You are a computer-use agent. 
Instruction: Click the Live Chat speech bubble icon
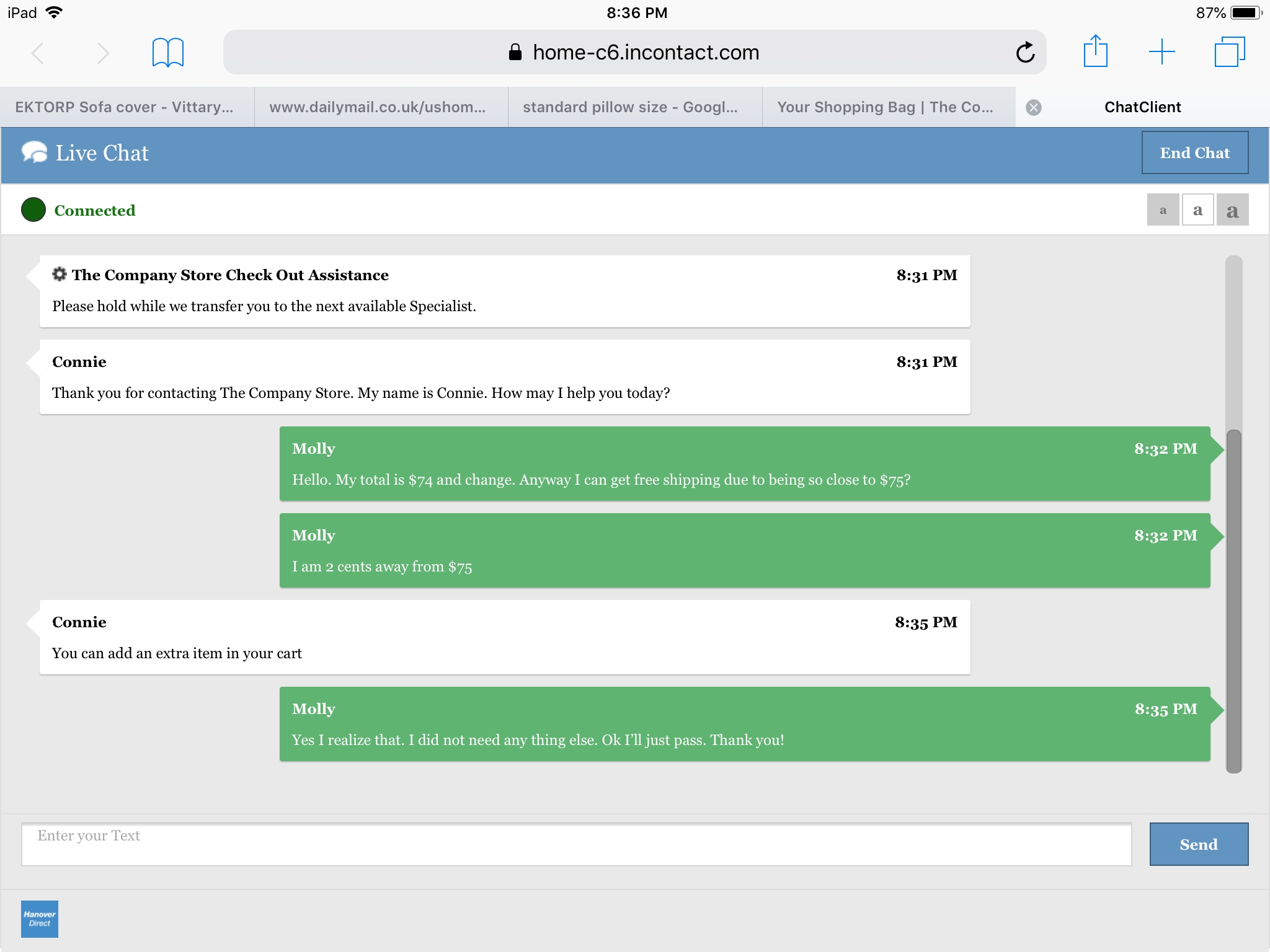point(34,152)
